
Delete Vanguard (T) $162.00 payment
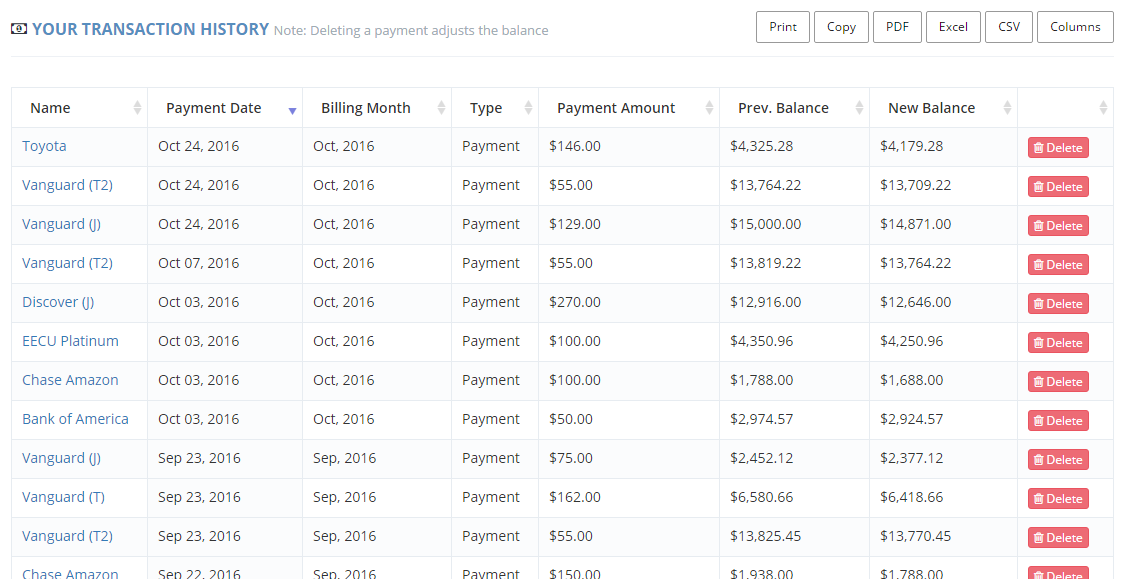(1058, 499)
